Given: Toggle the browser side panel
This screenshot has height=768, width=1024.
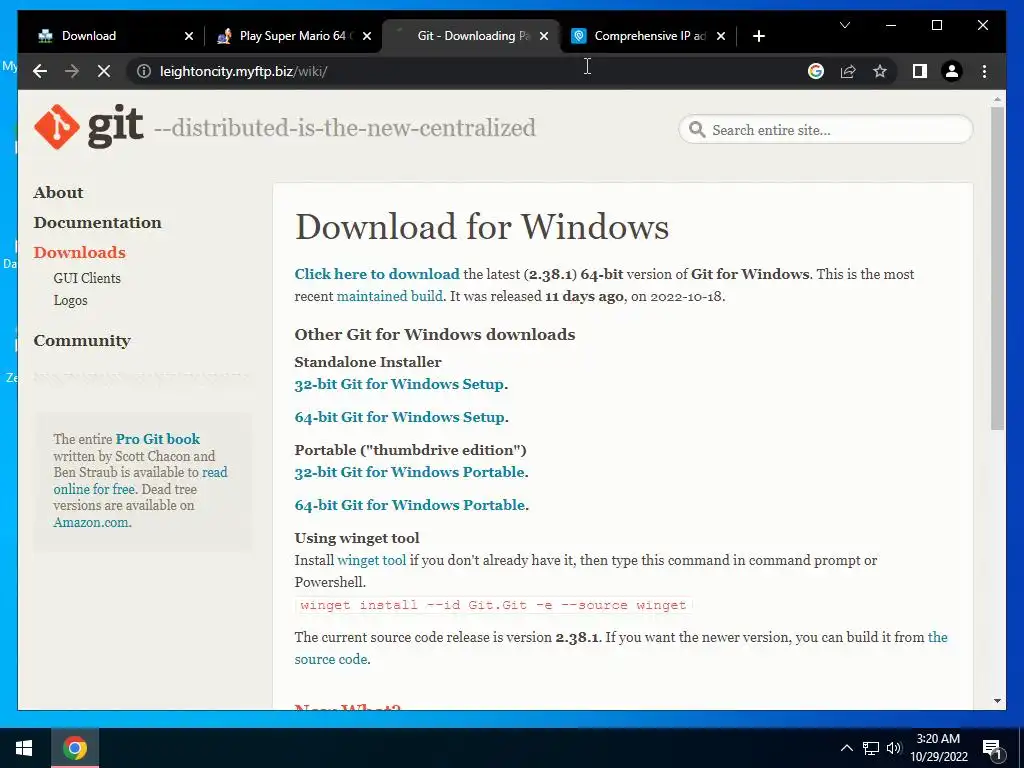Looking at the screenshot, I should 920,71.
